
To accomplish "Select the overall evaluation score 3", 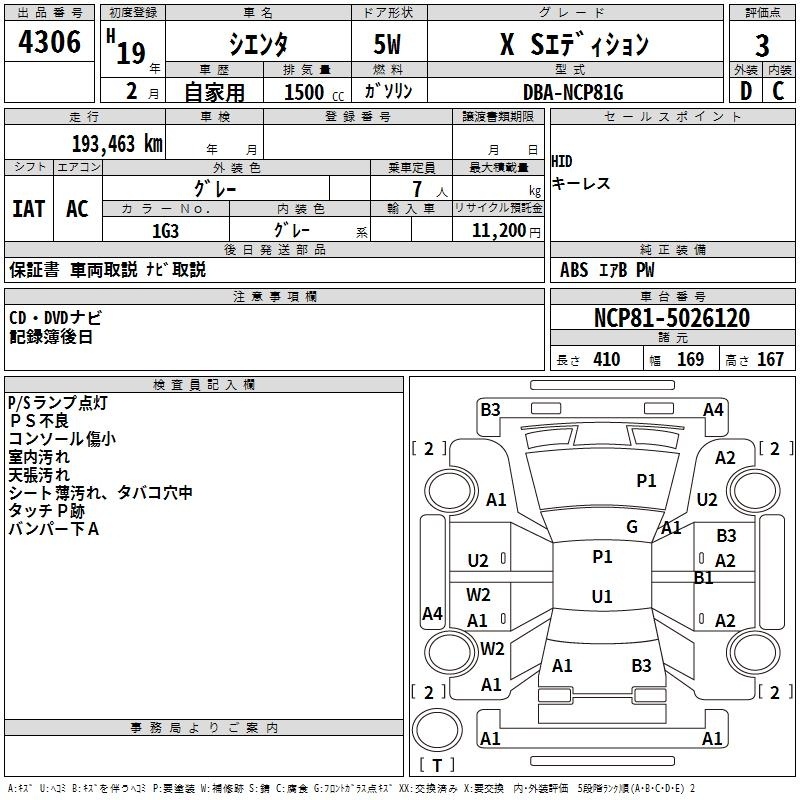I will (x=762, y=45).
